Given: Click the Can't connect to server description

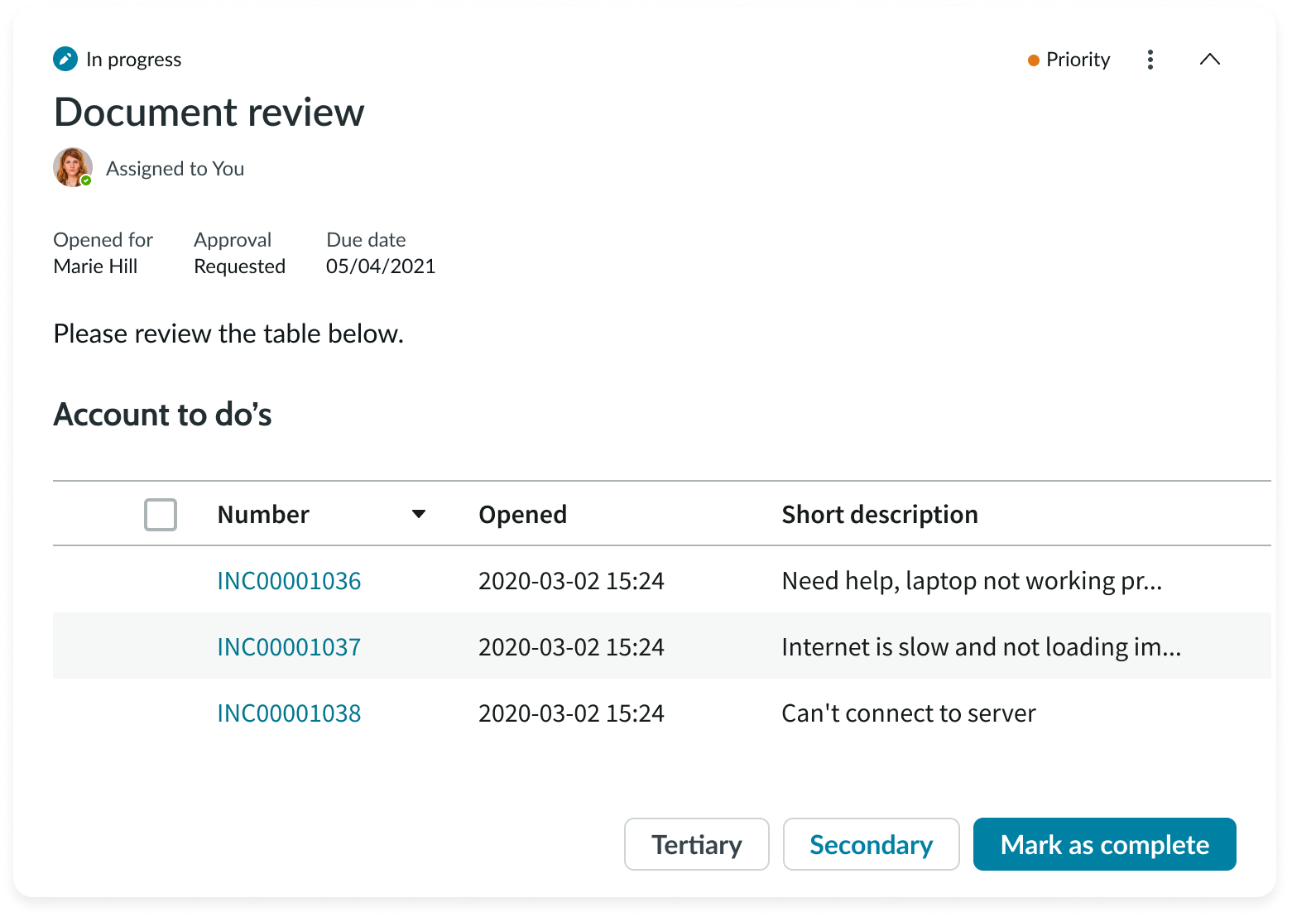Looking at the screenshot, I should [908, 713].
